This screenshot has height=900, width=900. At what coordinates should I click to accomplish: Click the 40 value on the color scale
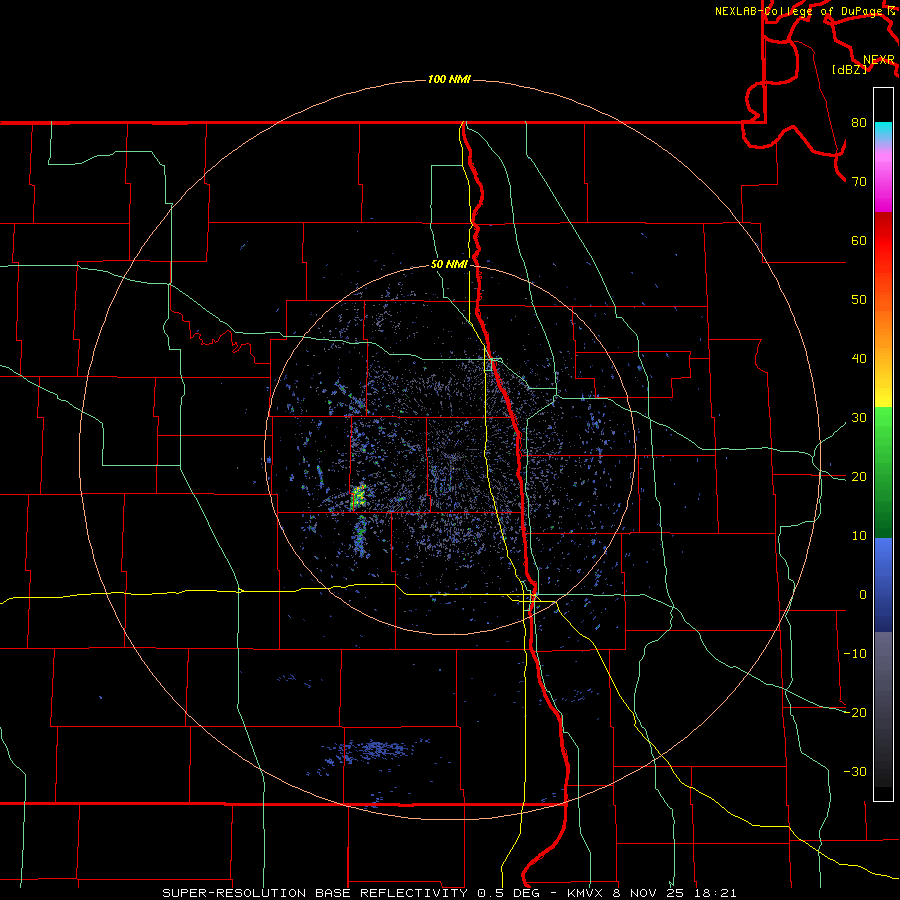[859, 359]
